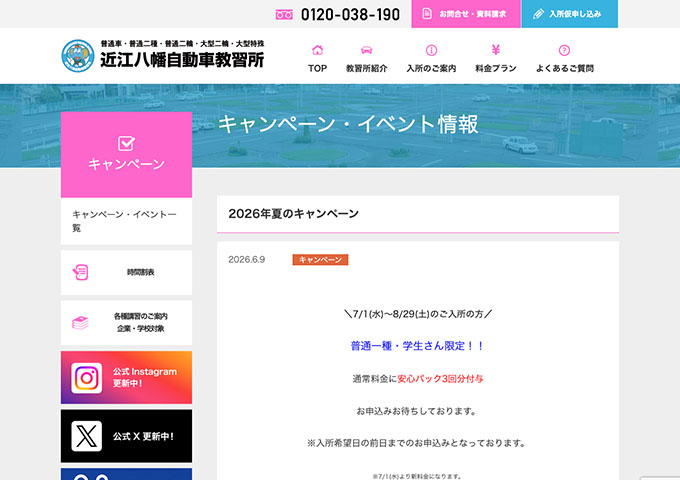Click the date 2026.6.9
Viewport: 680px width, 480px height.
click(x=247, y=260)
